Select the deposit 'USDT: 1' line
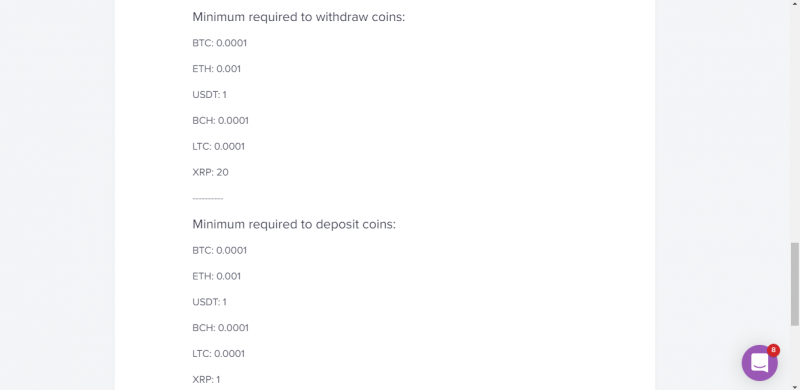This screenshot has height=390, width=800. click(209, 302)
